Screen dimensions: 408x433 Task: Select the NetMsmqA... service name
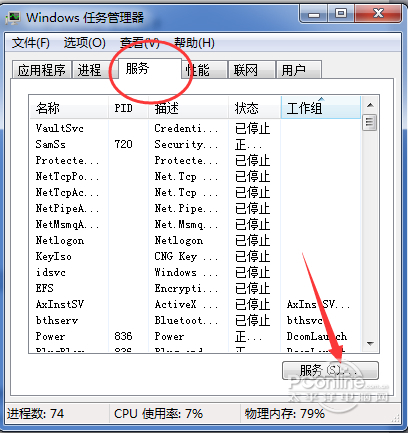point(67,224)
